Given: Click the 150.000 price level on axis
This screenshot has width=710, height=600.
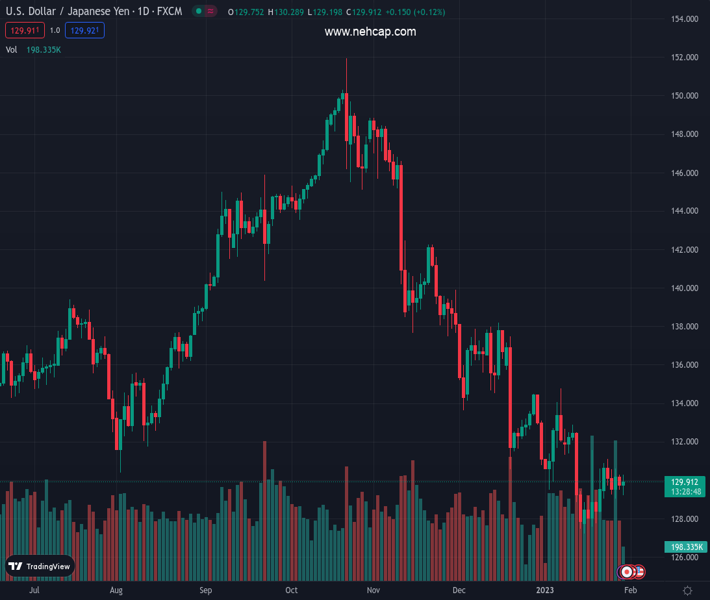Looking at the screenshot, I should (x=685, y=96).
